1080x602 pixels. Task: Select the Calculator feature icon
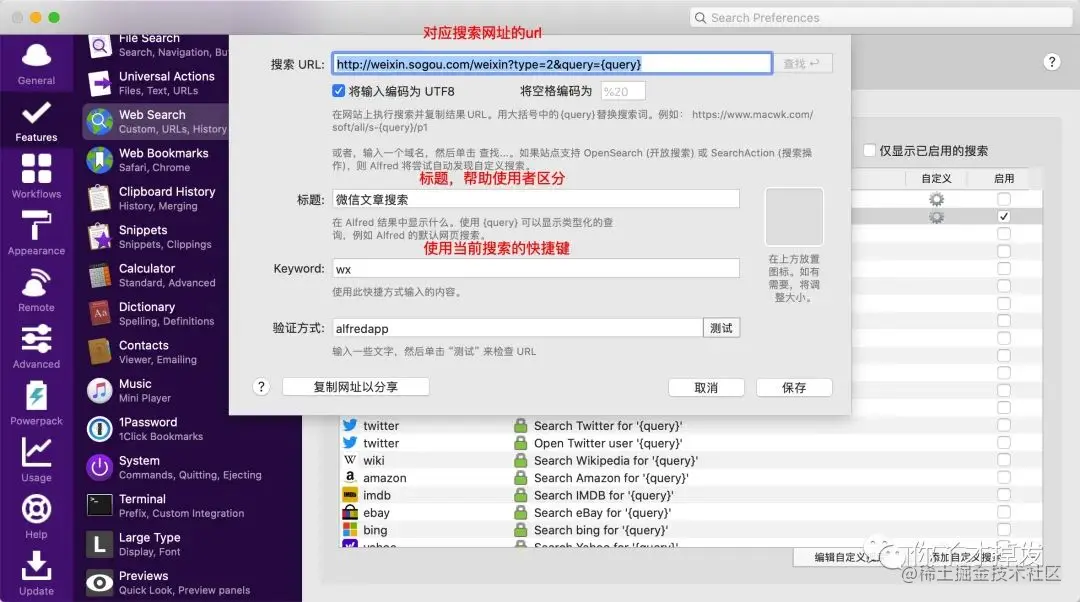pyautogui.click(x=99, y=274)
